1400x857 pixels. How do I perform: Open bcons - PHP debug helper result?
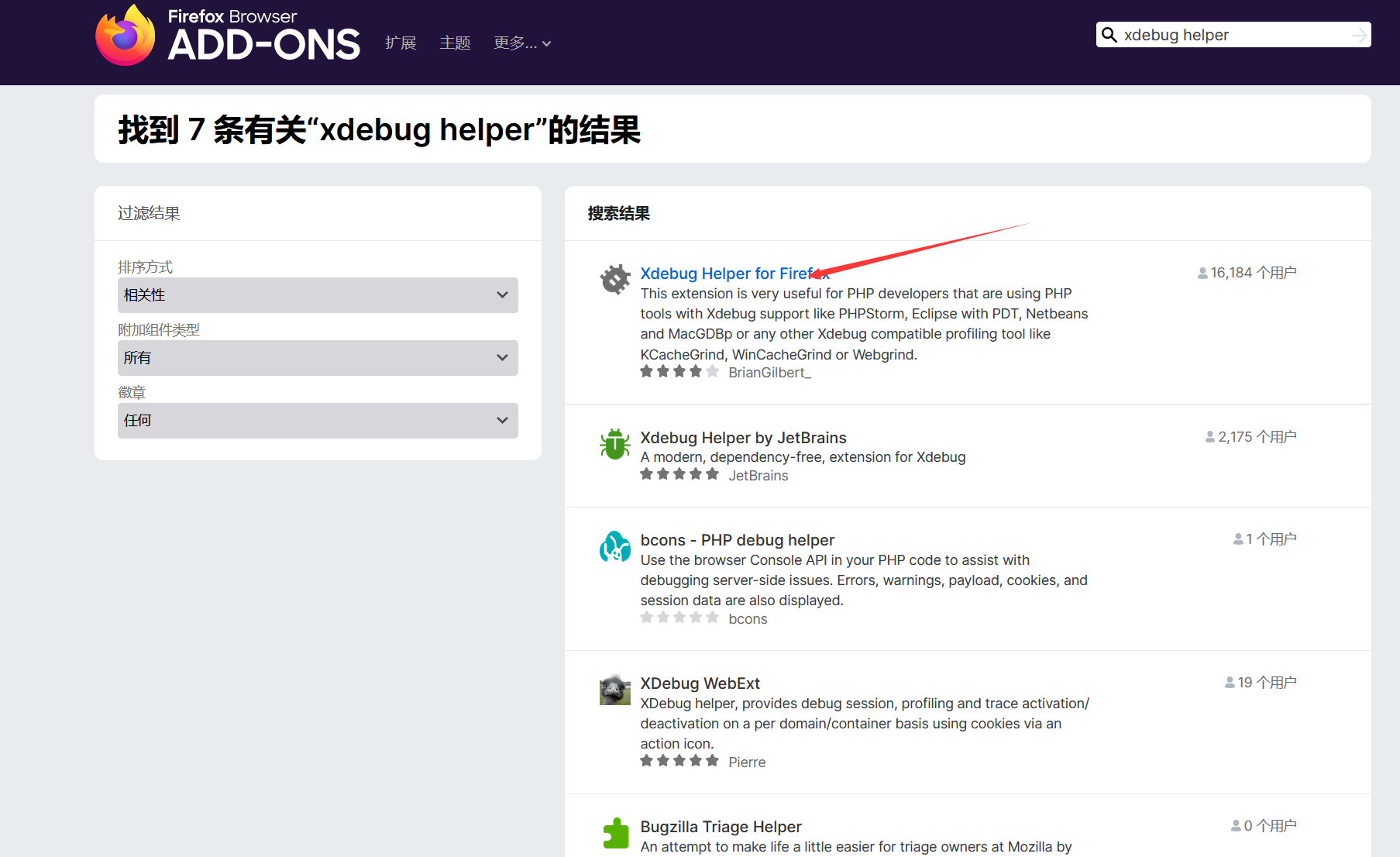coord(737,540)
